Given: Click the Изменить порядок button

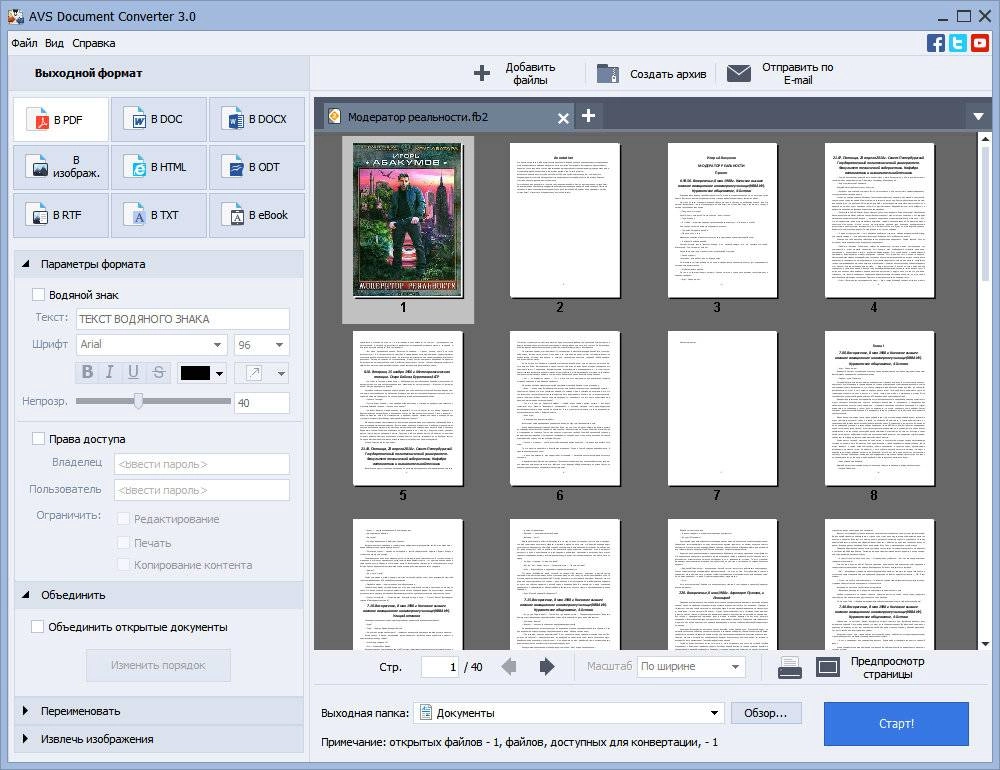Looking at the screenshot, I should pos(158,665).
